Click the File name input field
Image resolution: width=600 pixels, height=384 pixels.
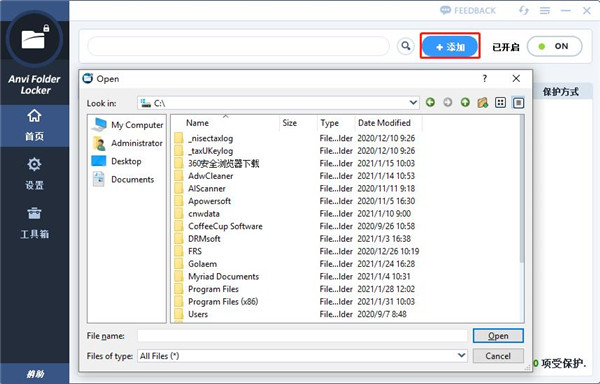pos(302,336)
